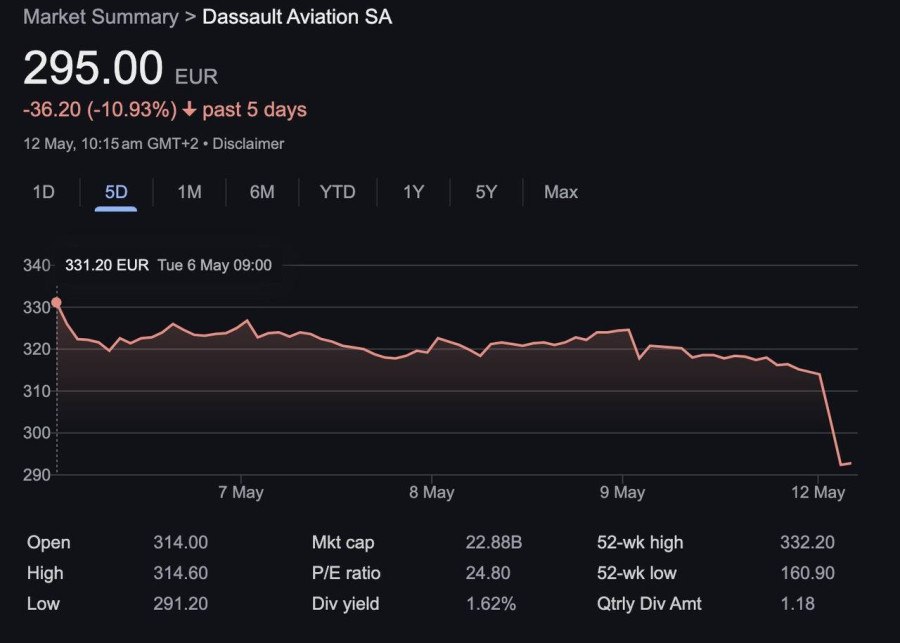Click the highlighted data point dot on chart
The image size is (900, 643).
(x=56, y=302)
